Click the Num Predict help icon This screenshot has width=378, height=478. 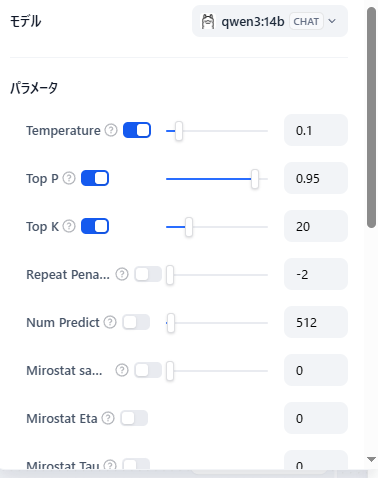(110, 322)
